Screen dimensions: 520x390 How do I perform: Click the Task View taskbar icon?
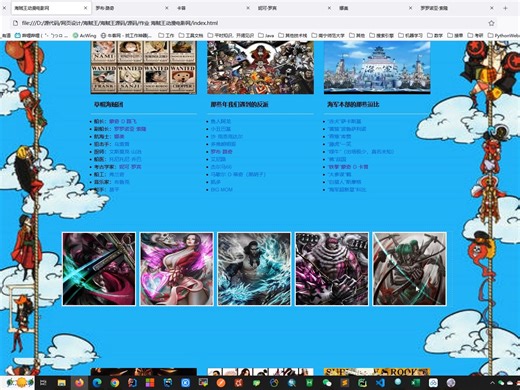pyautogui.click(x=44, y=382)
